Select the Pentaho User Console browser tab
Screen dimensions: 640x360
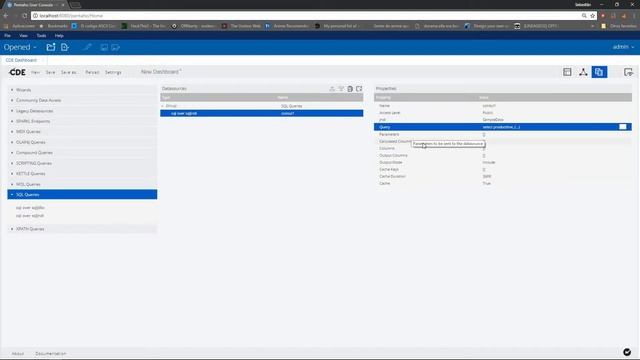pos(33,4)
